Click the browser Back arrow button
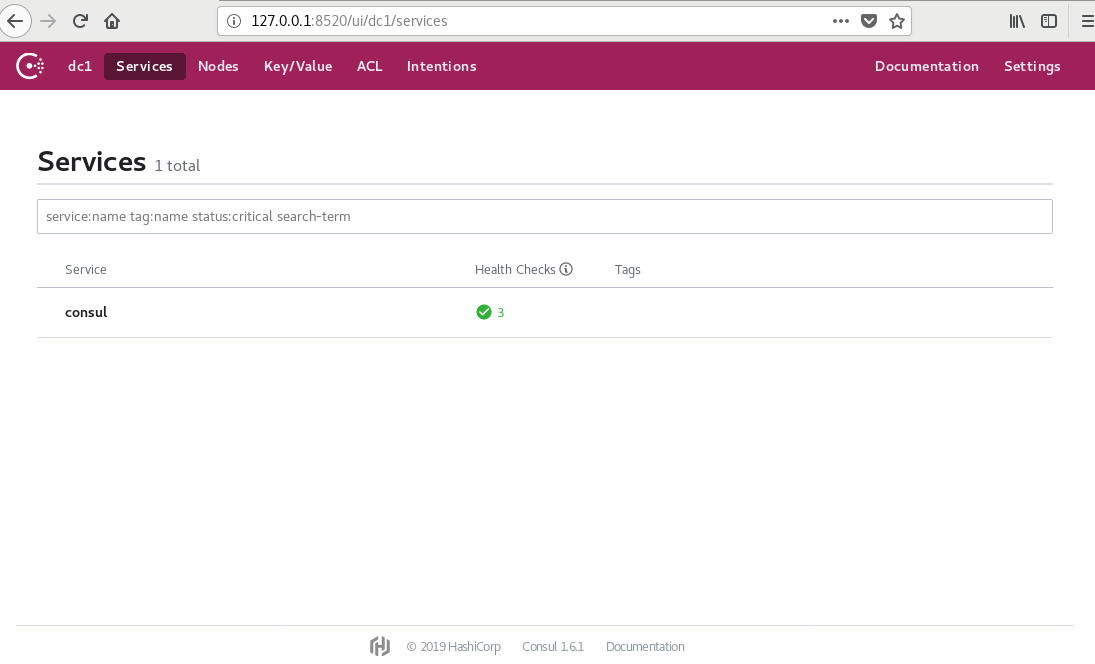Image resolution: width=1095 pixels, height=664 pixels. coord(15,21)
